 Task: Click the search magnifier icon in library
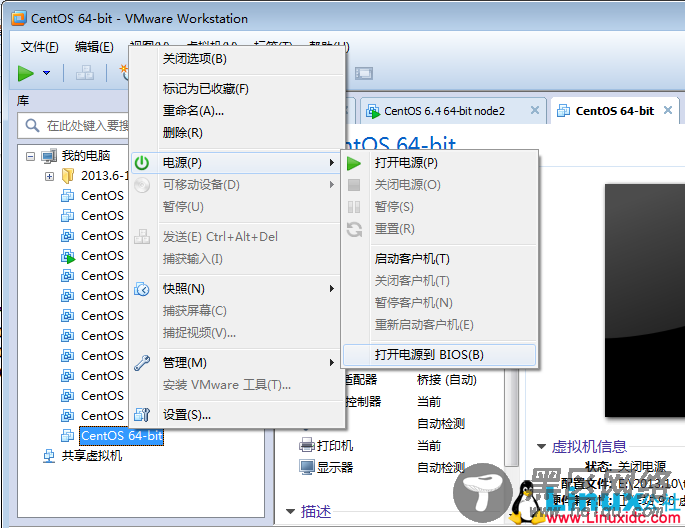tap(32, 125)
